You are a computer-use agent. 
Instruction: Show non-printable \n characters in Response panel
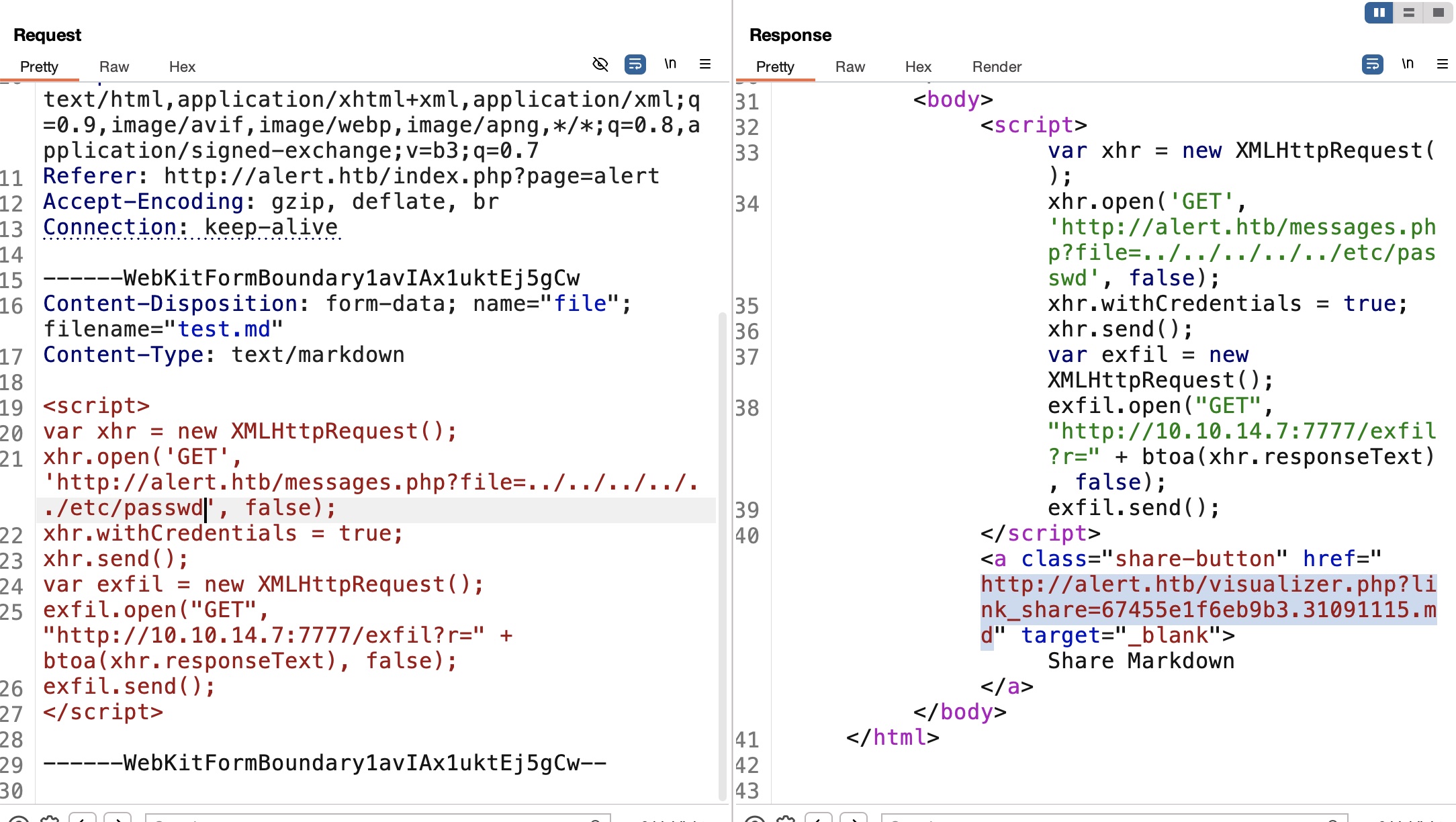pos(1407,64)
